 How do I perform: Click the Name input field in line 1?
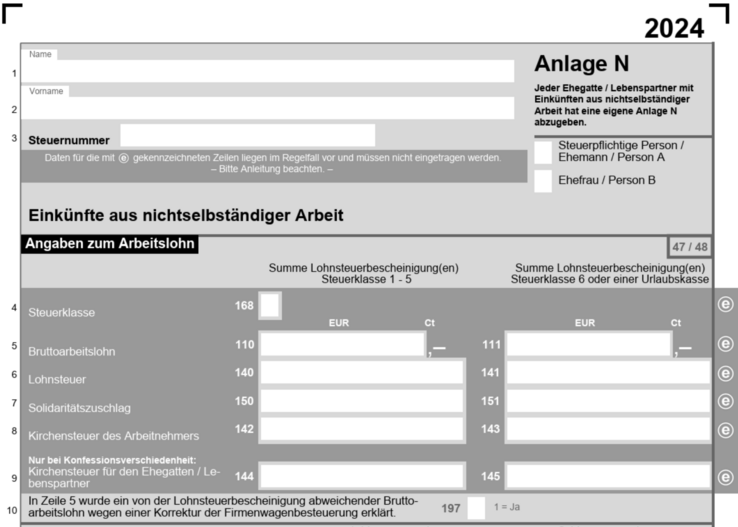click(x=267, y=71)
